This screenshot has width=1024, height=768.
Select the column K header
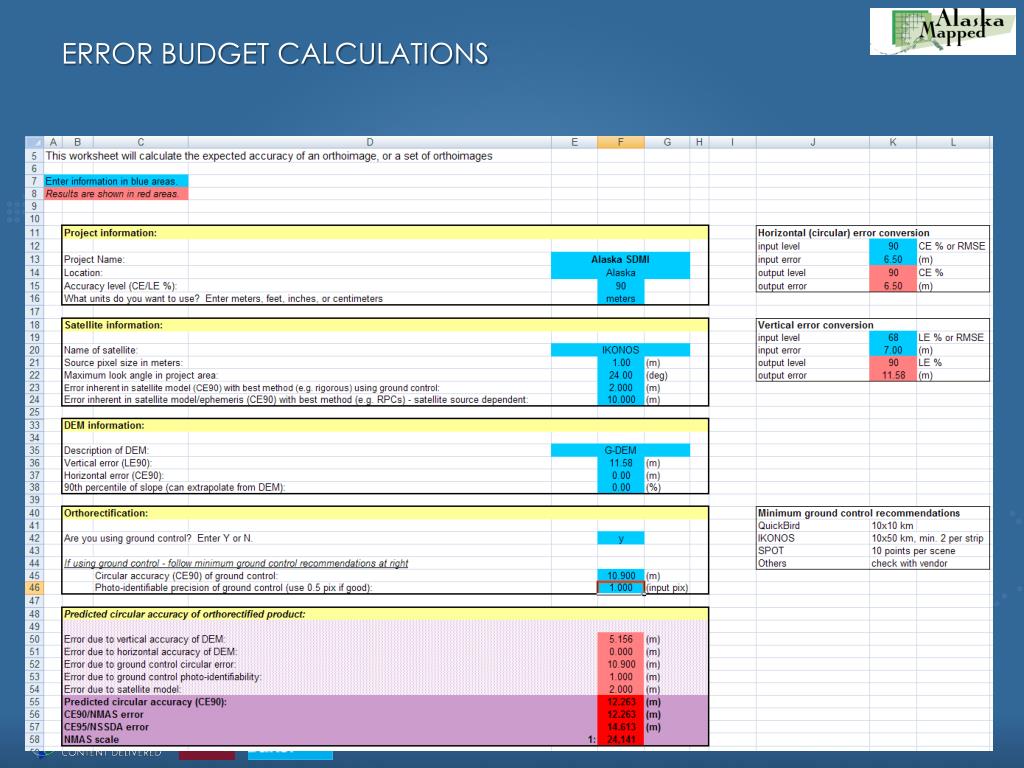click(893, 142)
